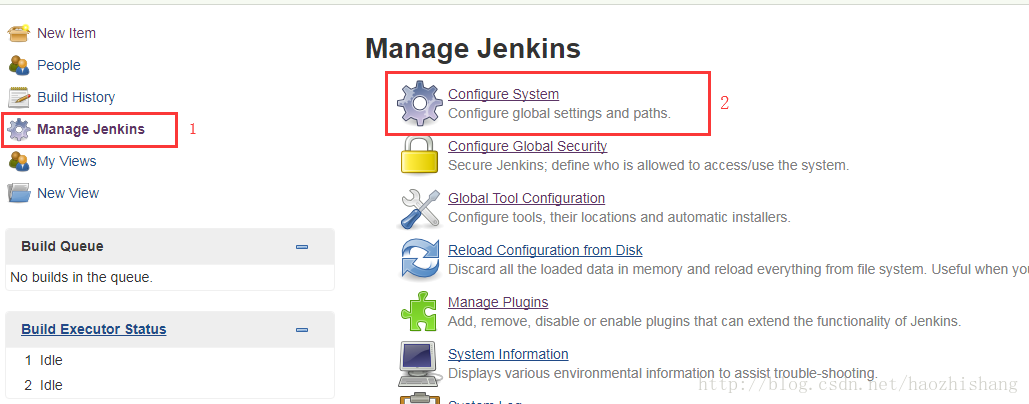Open the People link
Image resolution: width=1029 pixels, height=404 pixels.
58,65
